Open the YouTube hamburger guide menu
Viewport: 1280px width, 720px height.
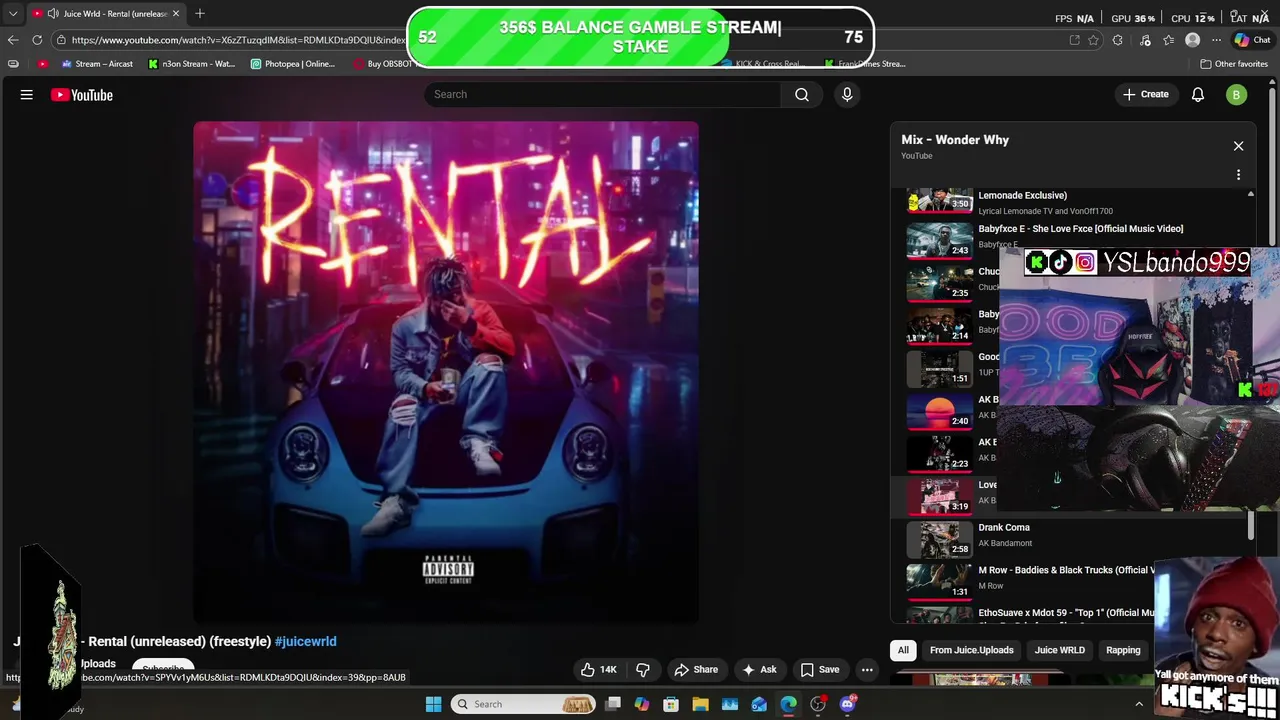tap(27, 95)
